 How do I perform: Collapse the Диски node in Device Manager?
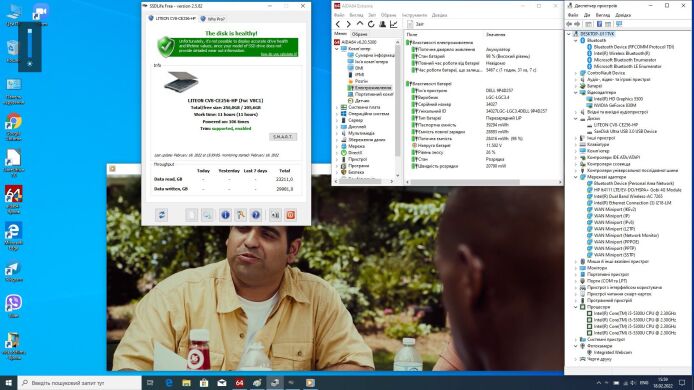[x=576, y=119]
